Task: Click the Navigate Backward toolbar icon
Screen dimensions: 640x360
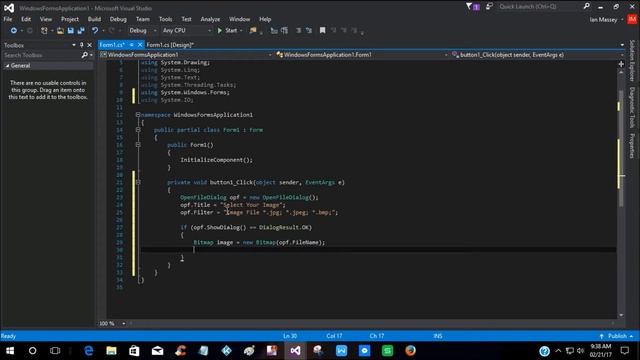Action: coord(13,31)
